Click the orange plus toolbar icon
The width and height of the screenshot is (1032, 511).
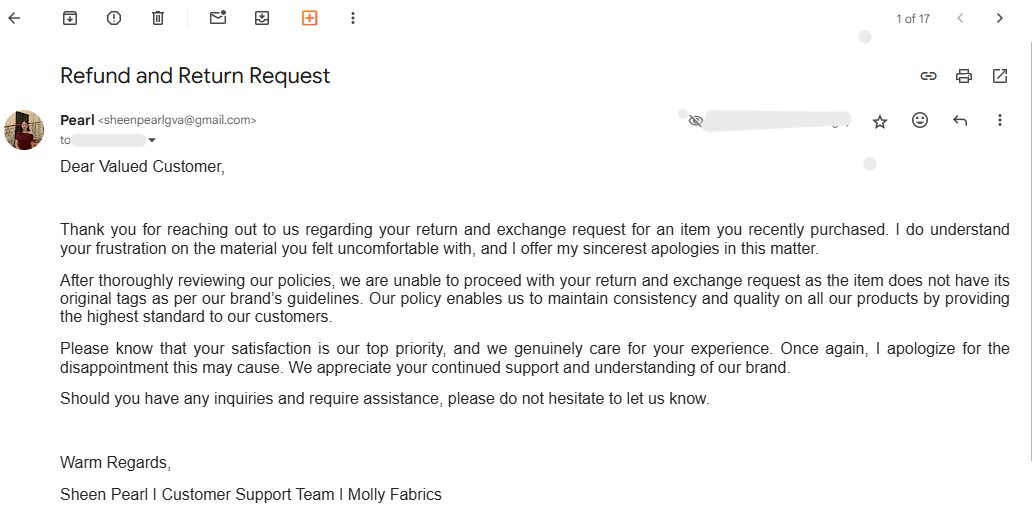pos(309,18)
